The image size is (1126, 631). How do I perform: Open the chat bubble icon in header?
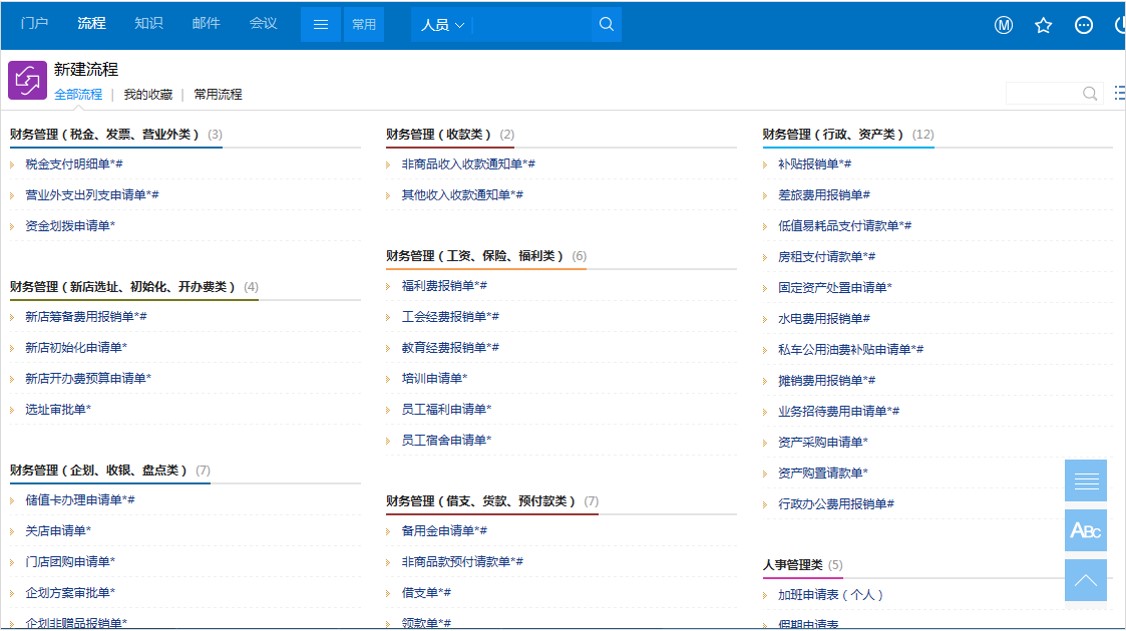pos(1084,25)
